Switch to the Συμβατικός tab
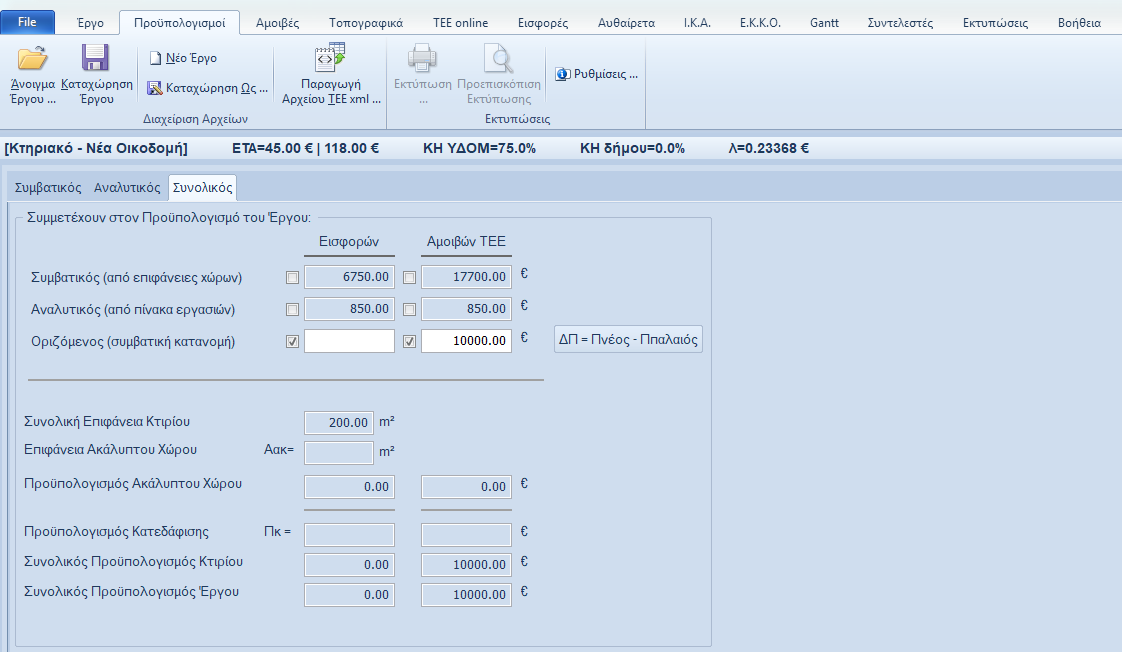 [x=48, y=187]
